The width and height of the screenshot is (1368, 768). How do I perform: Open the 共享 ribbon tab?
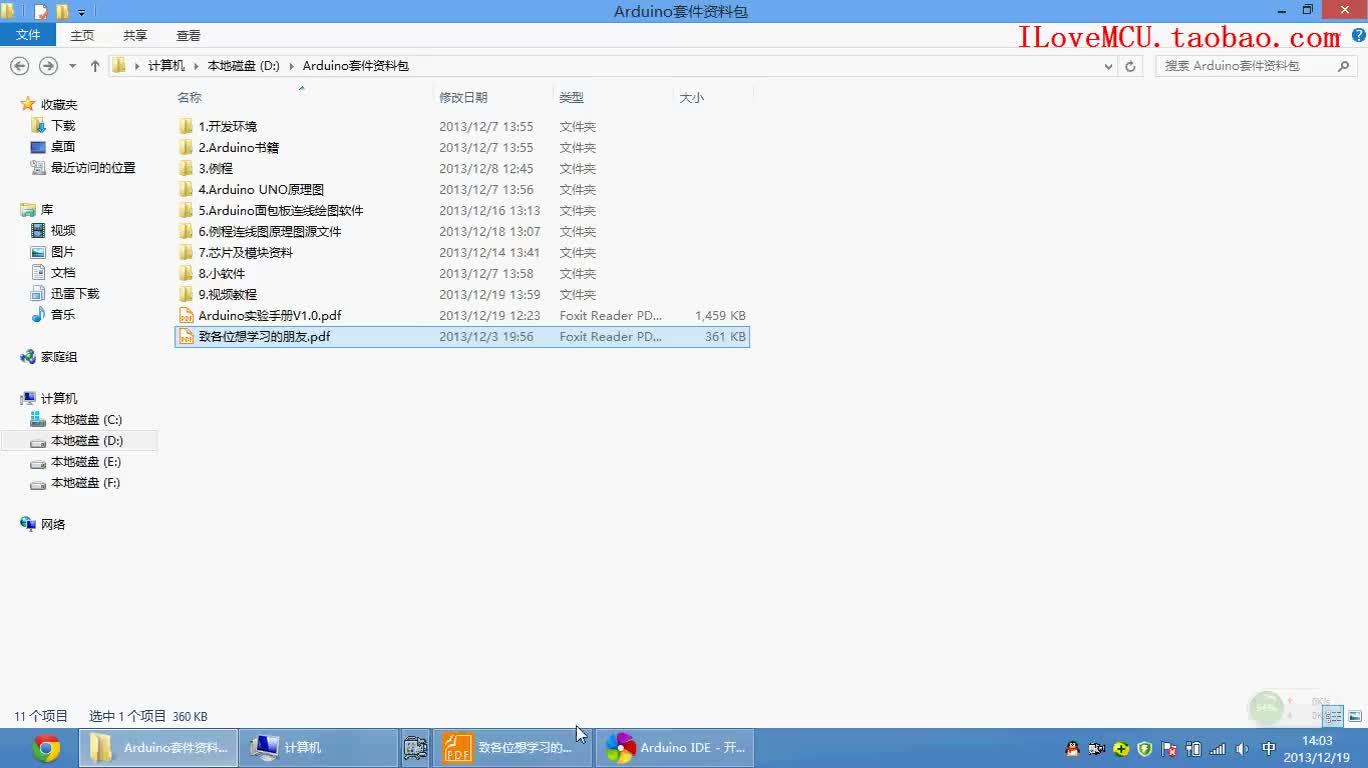[135, 35]
